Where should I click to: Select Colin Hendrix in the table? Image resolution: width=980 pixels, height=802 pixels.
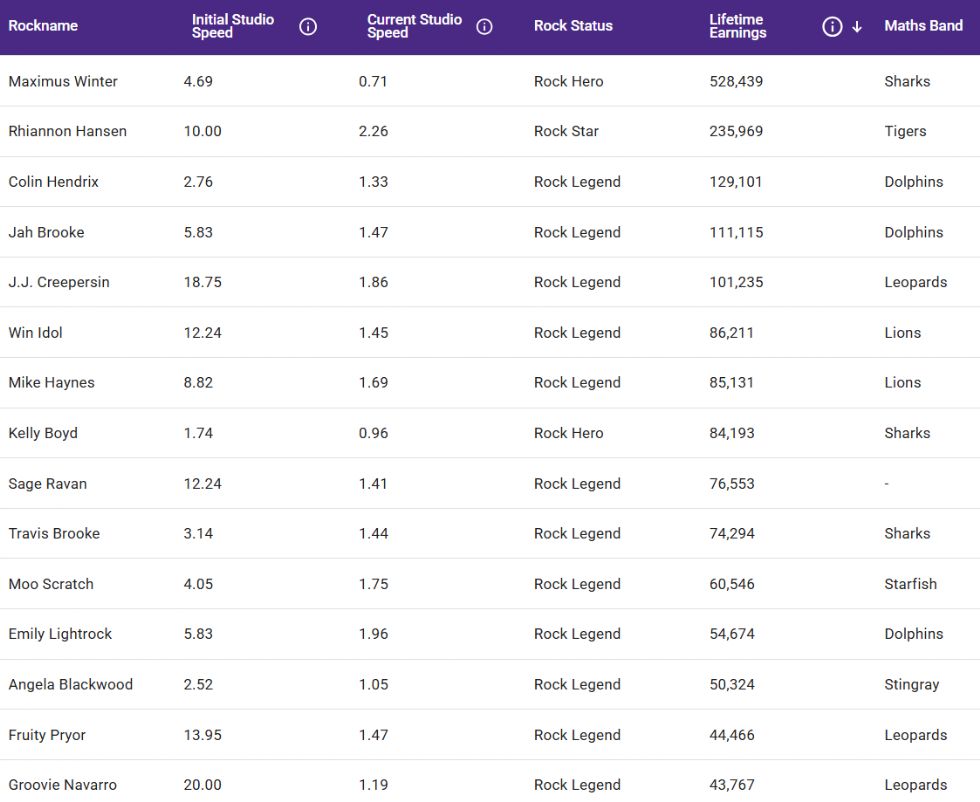pos(53,182)
